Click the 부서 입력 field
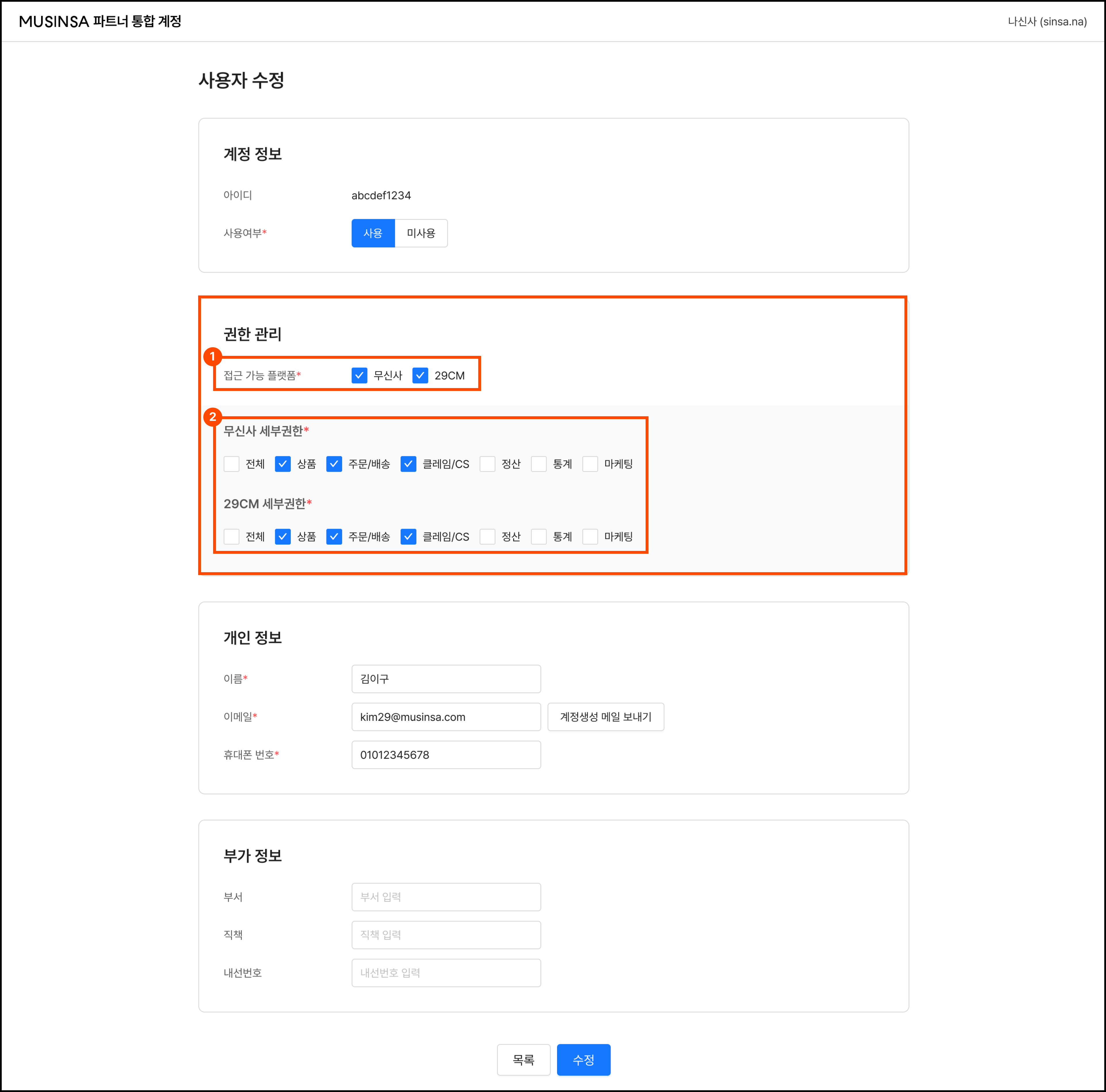 click(x=446, y=897)
